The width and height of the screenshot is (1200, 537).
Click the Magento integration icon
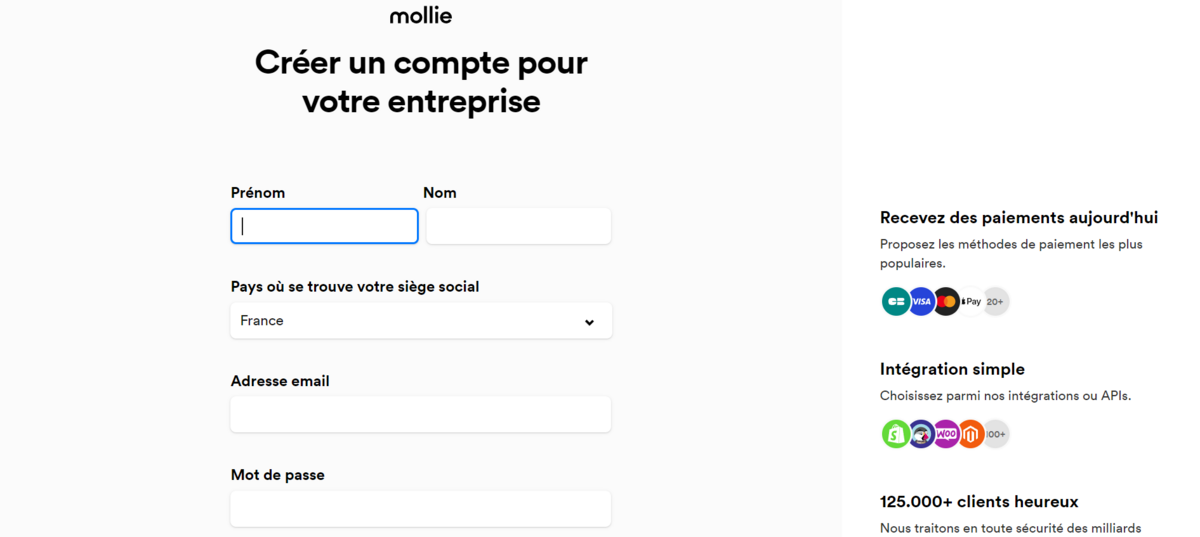coord(971,434)
